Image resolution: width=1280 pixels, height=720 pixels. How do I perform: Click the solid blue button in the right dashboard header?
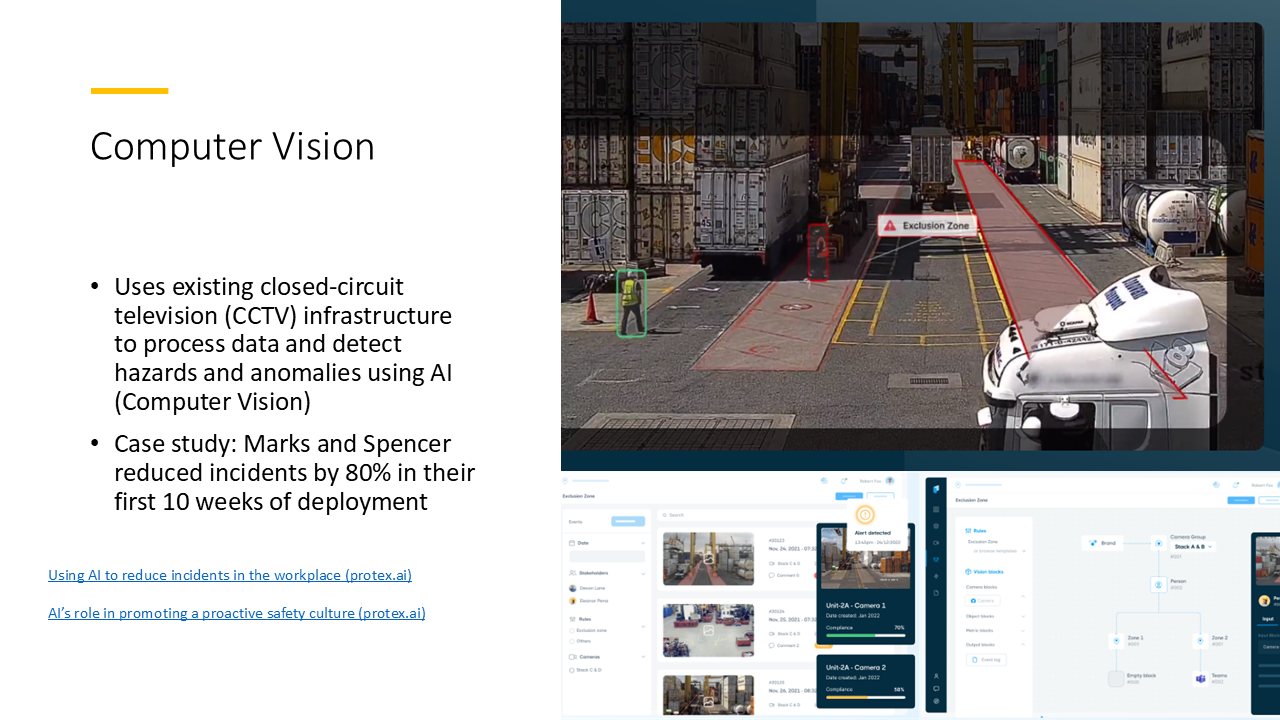point(1241,500)
